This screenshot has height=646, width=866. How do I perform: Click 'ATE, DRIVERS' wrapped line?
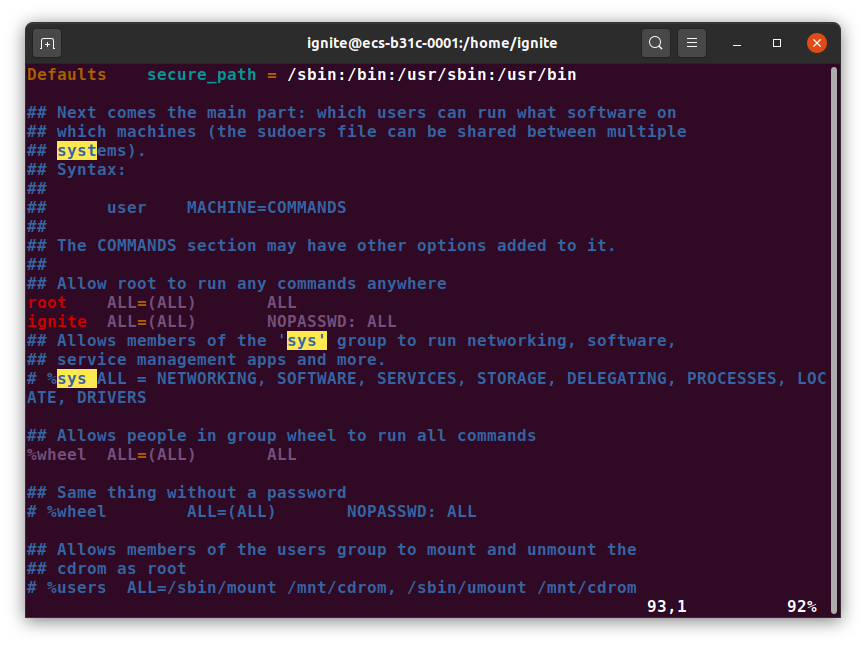[x=87, y=398]
